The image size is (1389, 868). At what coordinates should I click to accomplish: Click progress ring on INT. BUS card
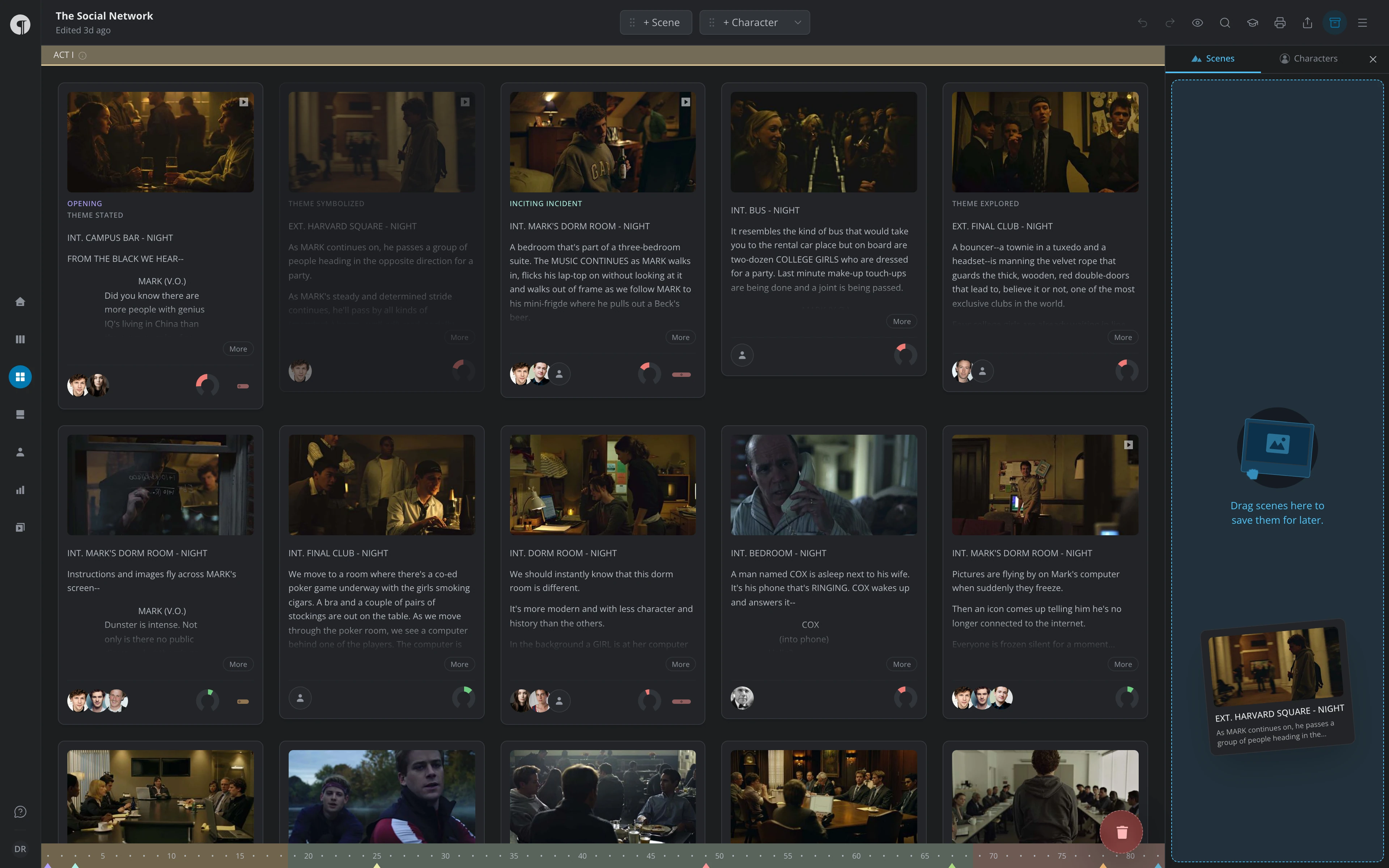905,355
